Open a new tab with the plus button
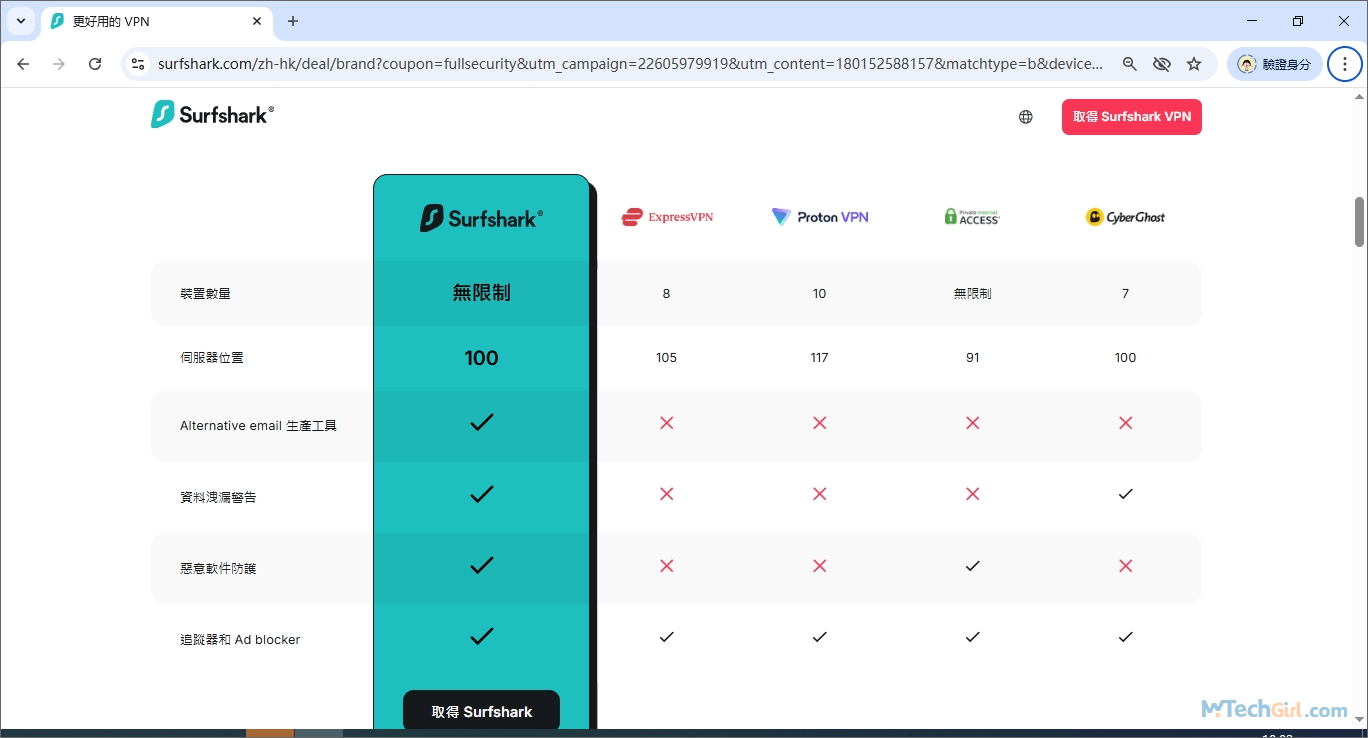 point(292,21)
